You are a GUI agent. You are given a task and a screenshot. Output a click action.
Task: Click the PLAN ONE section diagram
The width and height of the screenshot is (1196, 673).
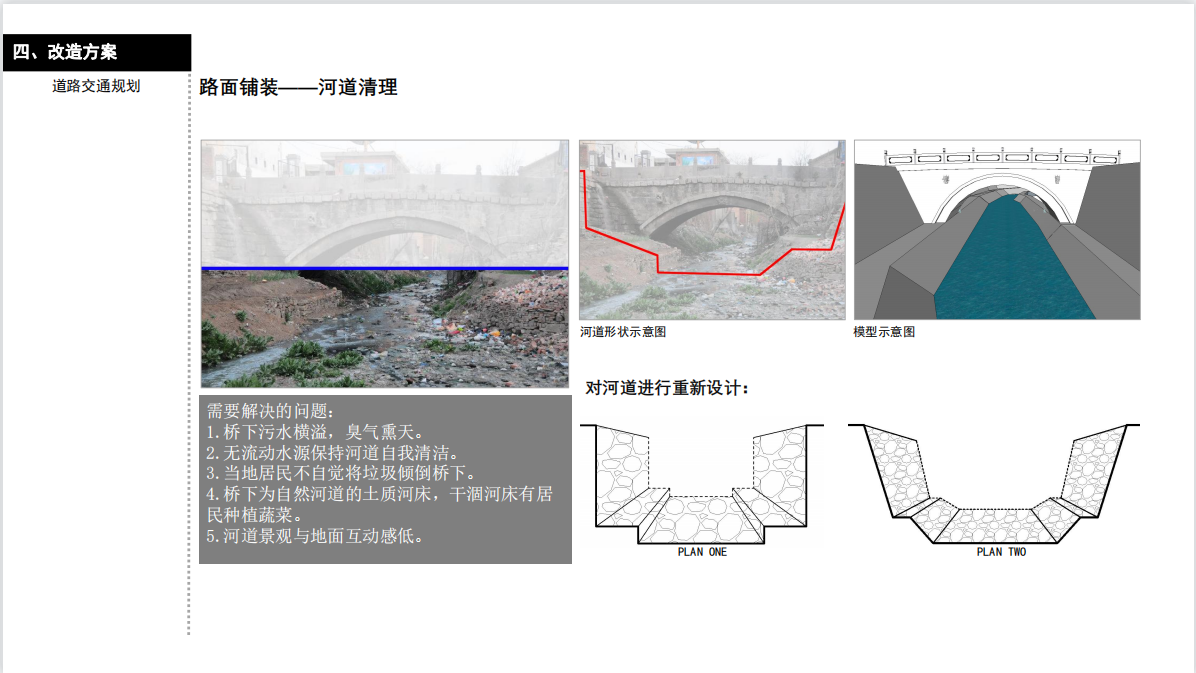coord(702,484)
